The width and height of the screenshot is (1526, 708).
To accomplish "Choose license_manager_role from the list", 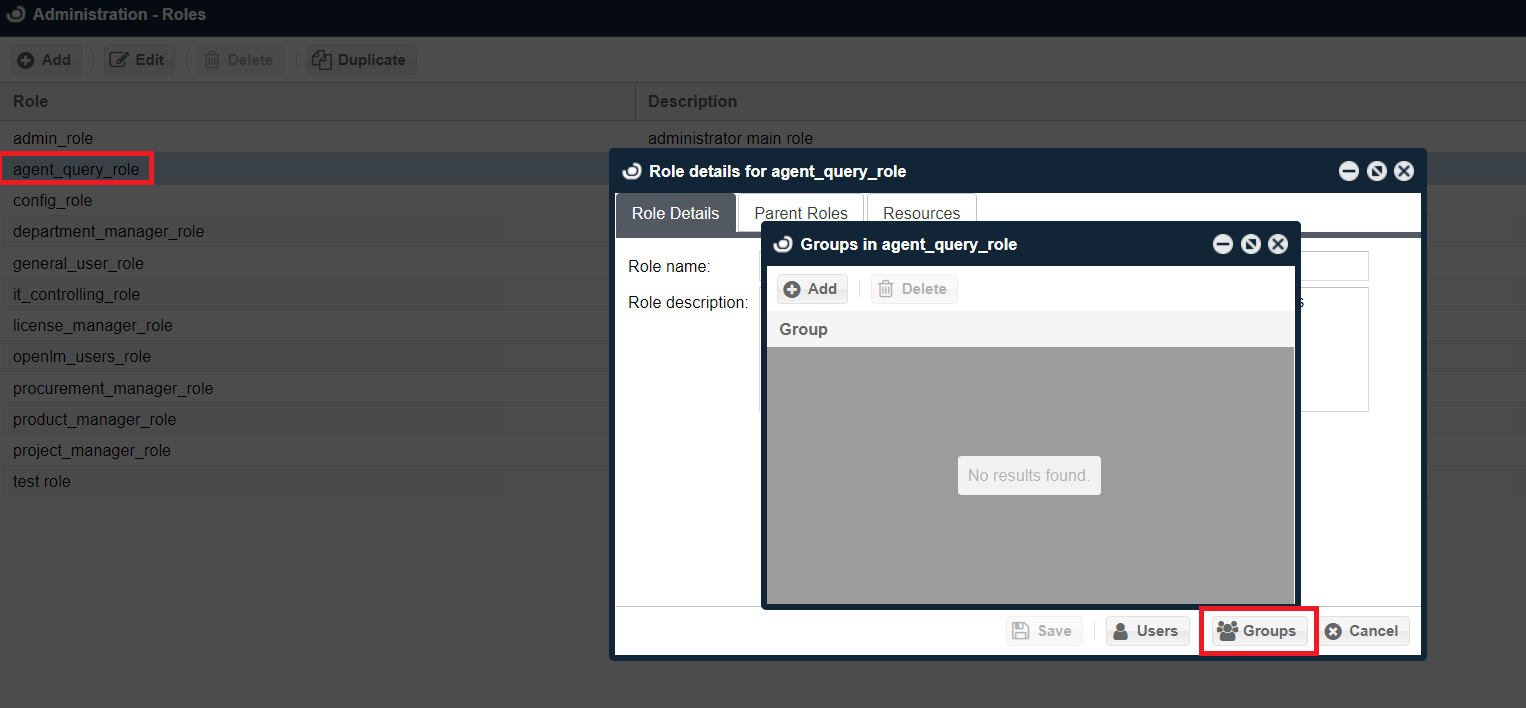I will 93,326.
